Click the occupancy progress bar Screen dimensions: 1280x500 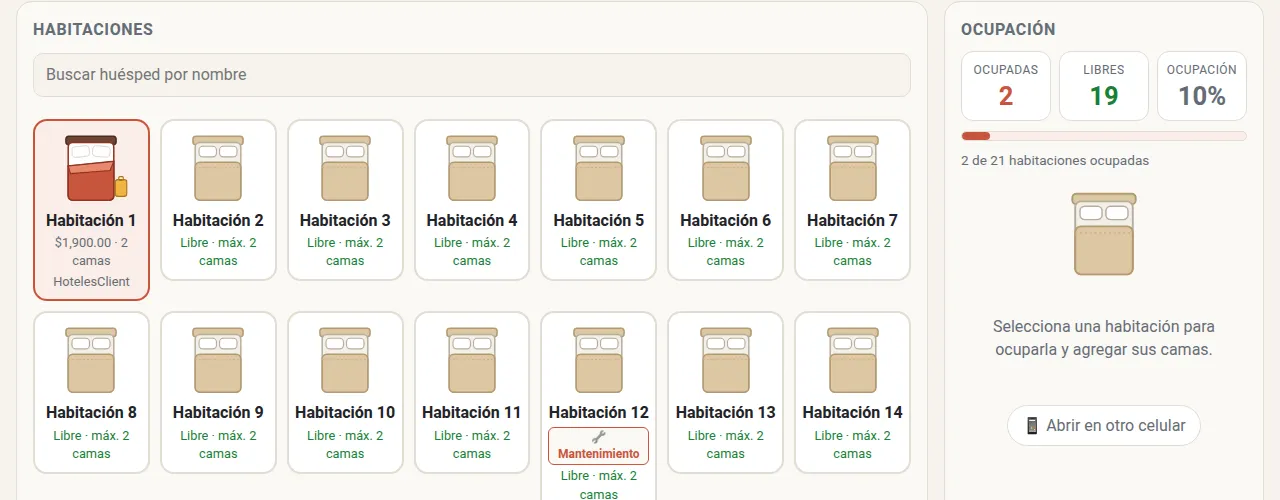pos(1104,136)
